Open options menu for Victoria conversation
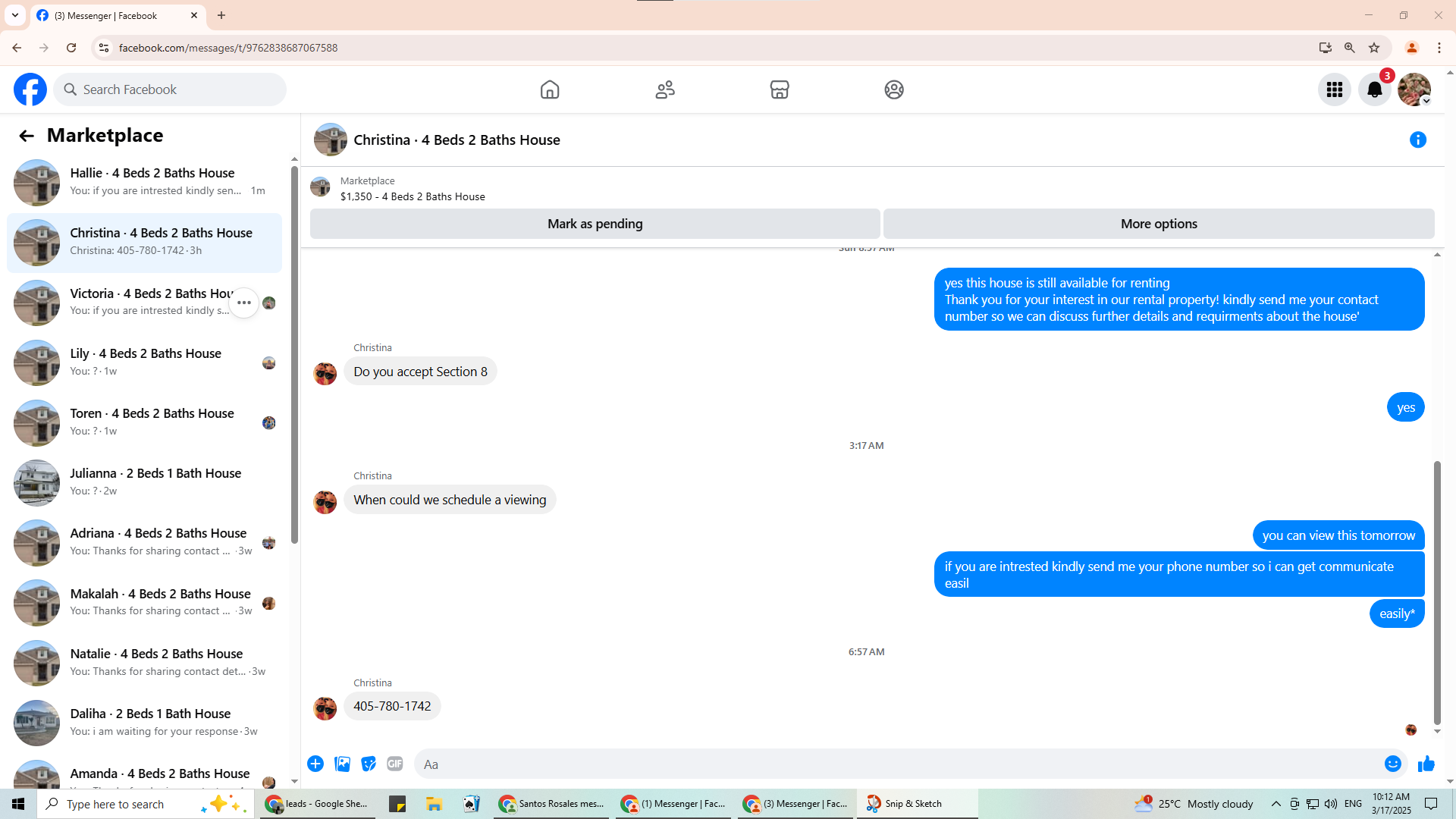Image resolution: width=1456 pixels, height=819 pixels. [x=243, y=303]
